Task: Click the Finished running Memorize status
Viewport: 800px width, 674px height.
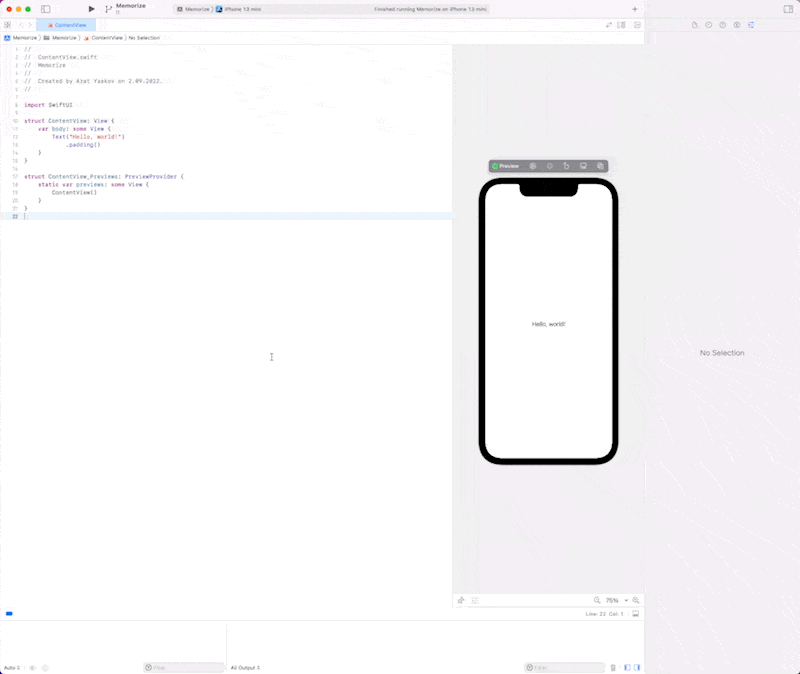Action: 430,9
